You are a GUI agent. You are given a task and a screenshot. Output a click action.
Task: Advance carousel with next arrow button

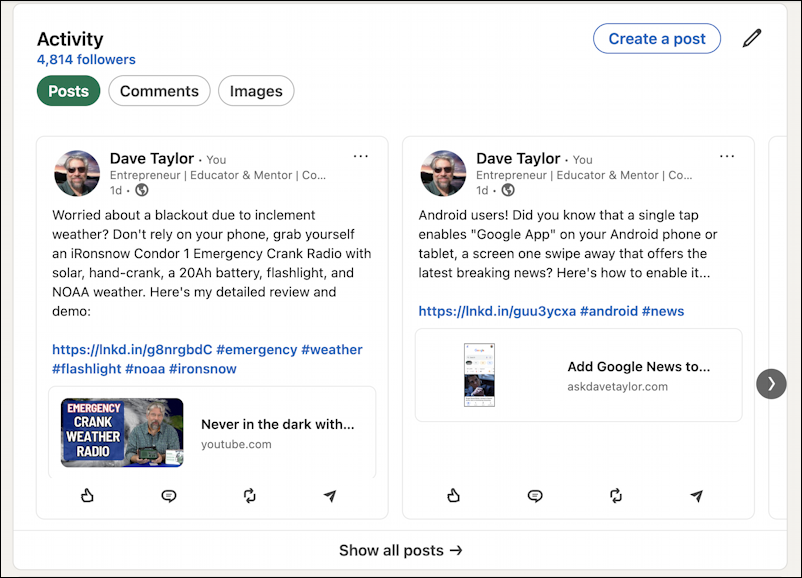(x=771, y=384)
